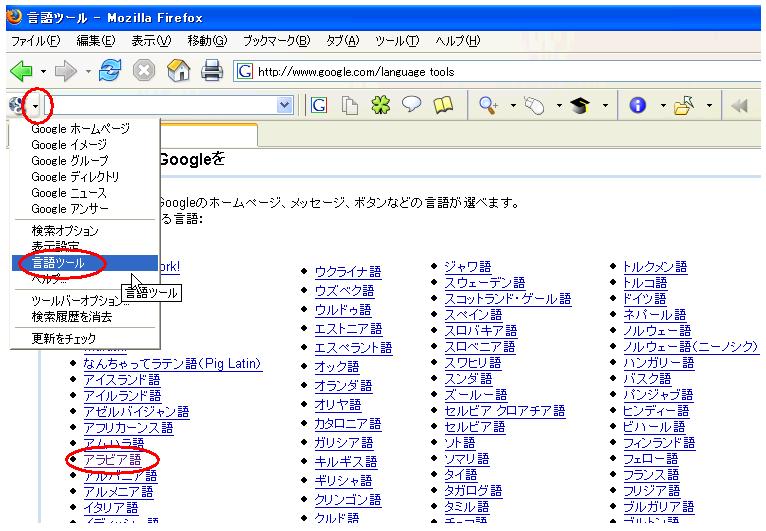
Task: Open the 移動(G) menu
Action: 207,41
